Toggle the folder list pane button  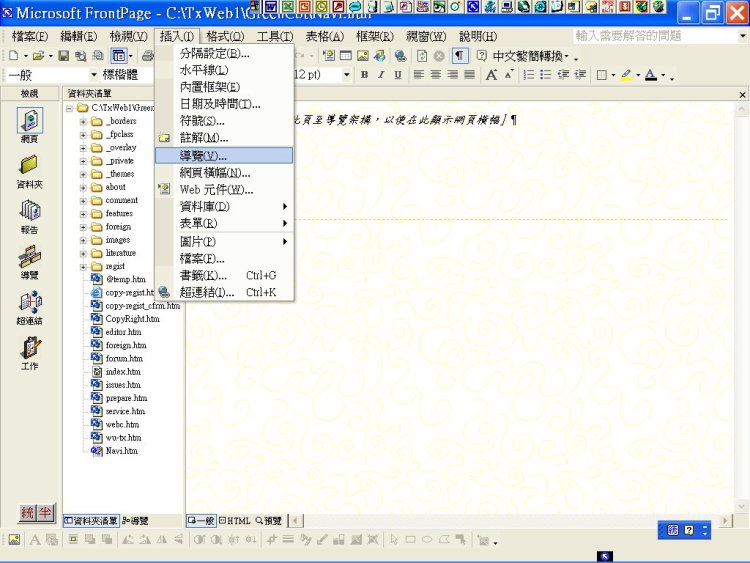coord(119,56)
